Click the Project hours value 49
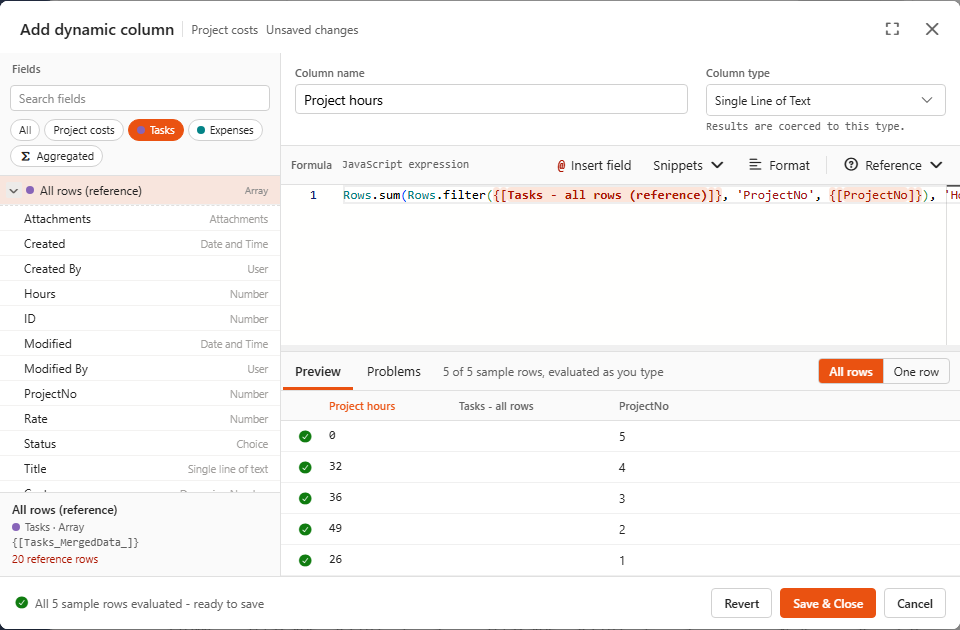960x630 pixels. pyautogui.click(x=335, y=528)
